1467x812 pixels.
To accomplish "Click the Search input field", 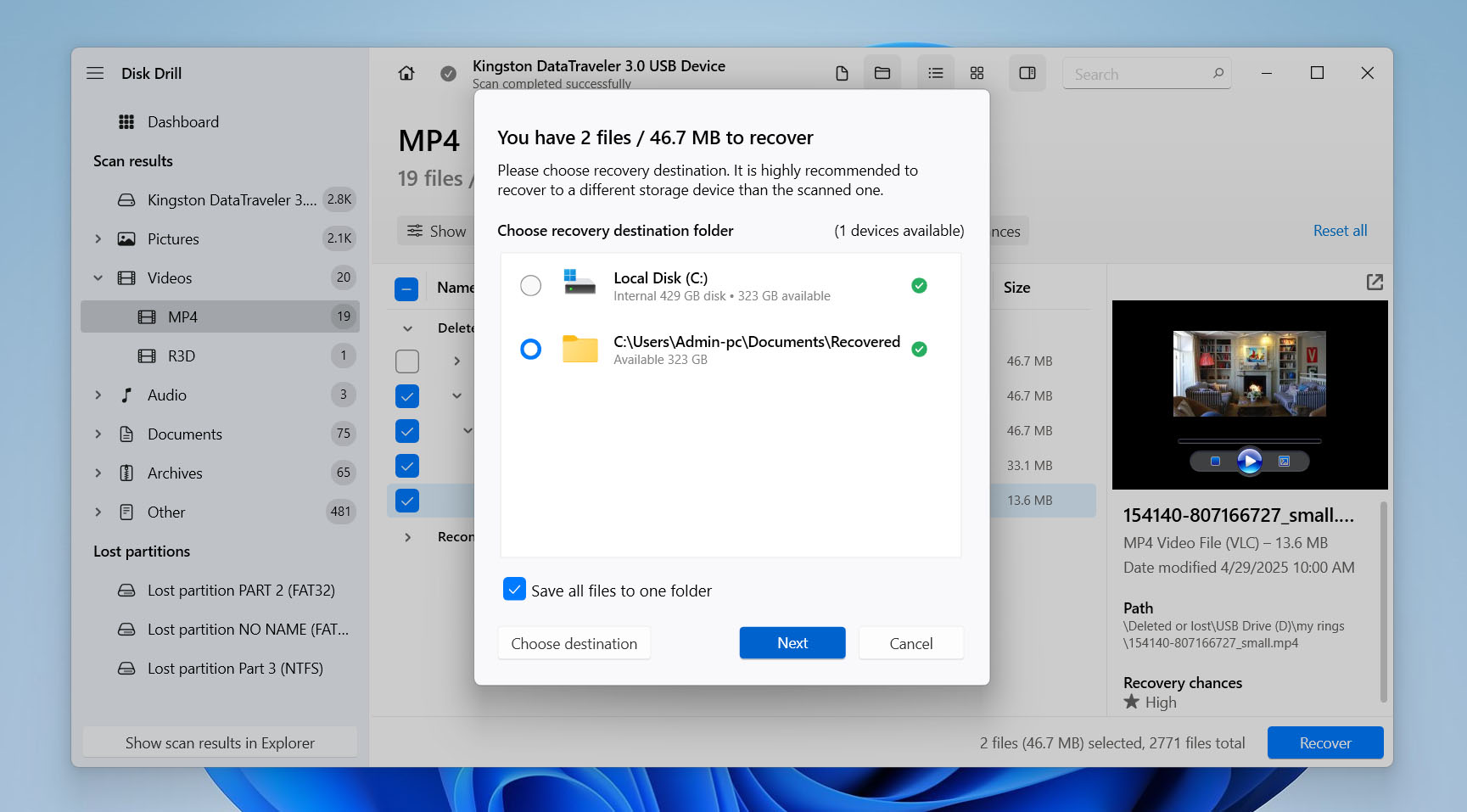I will 1147,74.
